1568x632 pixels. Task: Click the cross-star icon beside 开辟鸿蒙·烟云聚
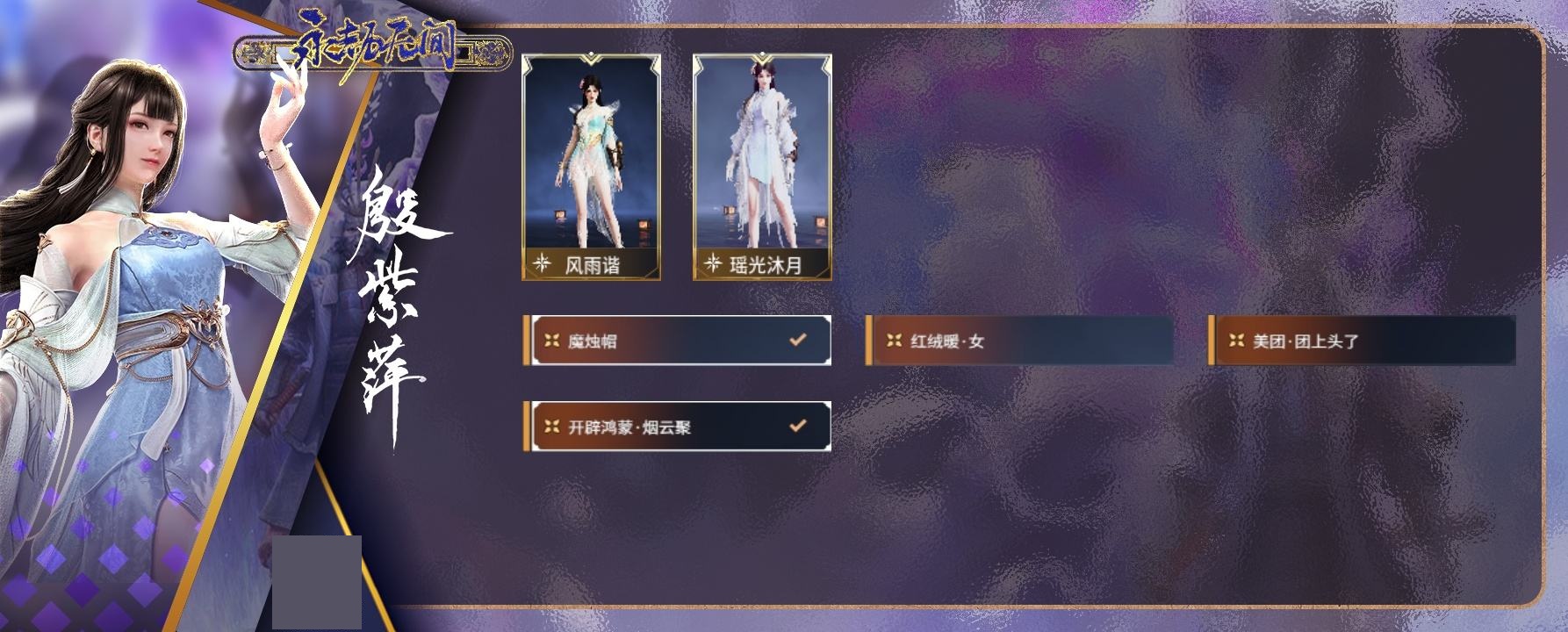(x=551, y=427)
